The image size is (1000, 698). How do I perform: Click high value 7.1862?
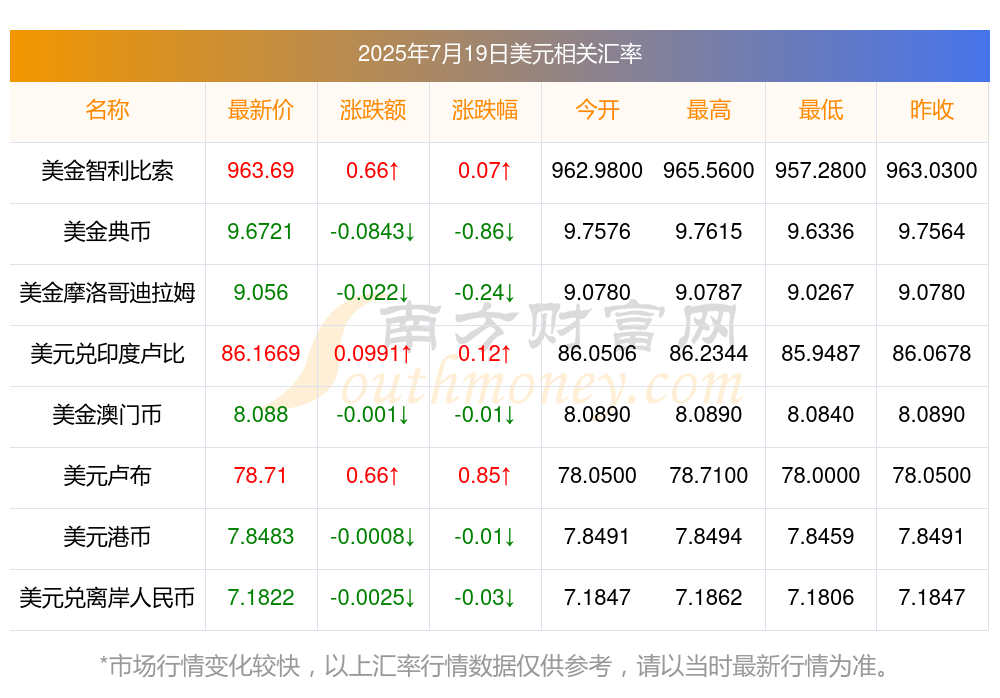[709, 597]
